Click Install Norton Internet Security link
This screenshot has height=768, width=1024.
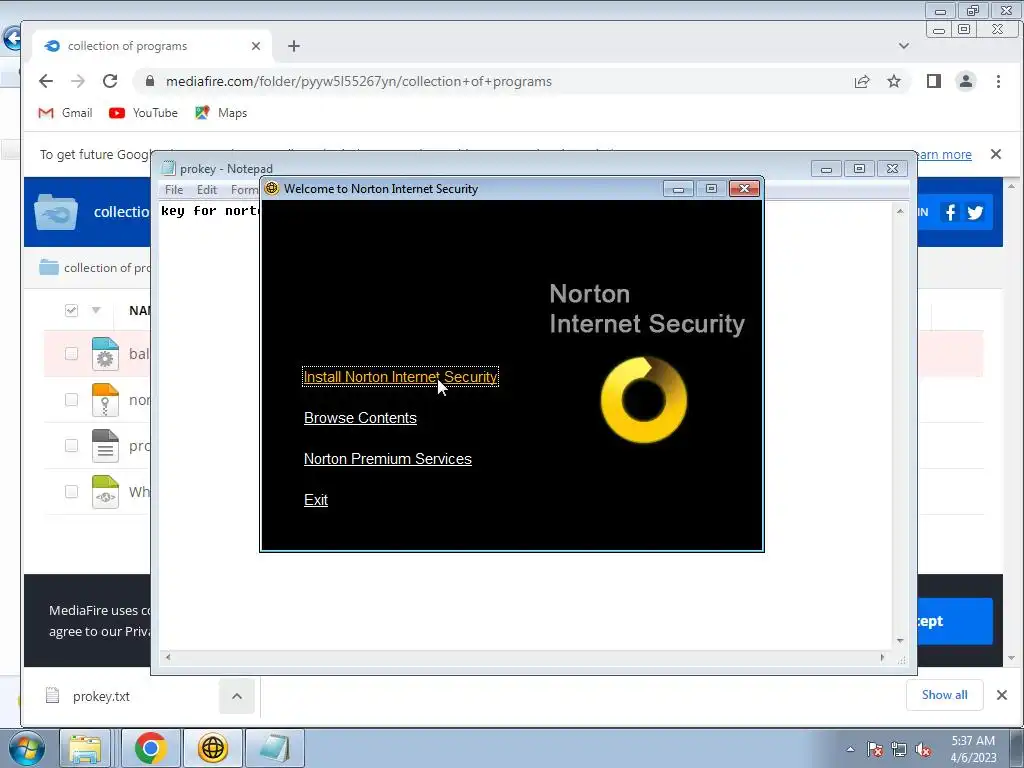click(400, 377)
